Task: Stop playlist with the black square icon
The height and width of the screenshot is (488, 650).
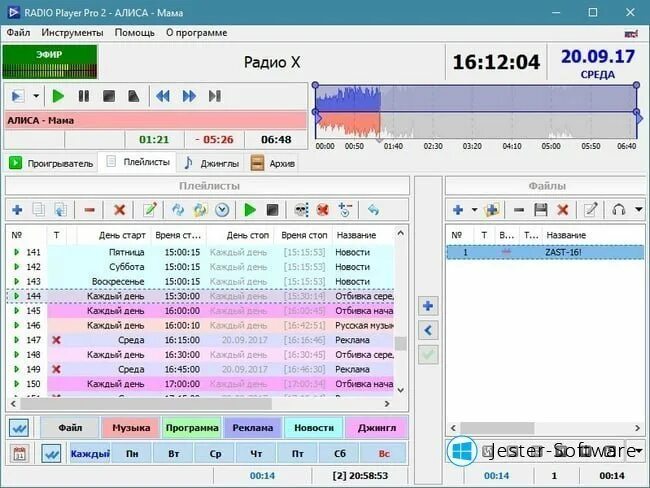Action: (x=272, y=210)
